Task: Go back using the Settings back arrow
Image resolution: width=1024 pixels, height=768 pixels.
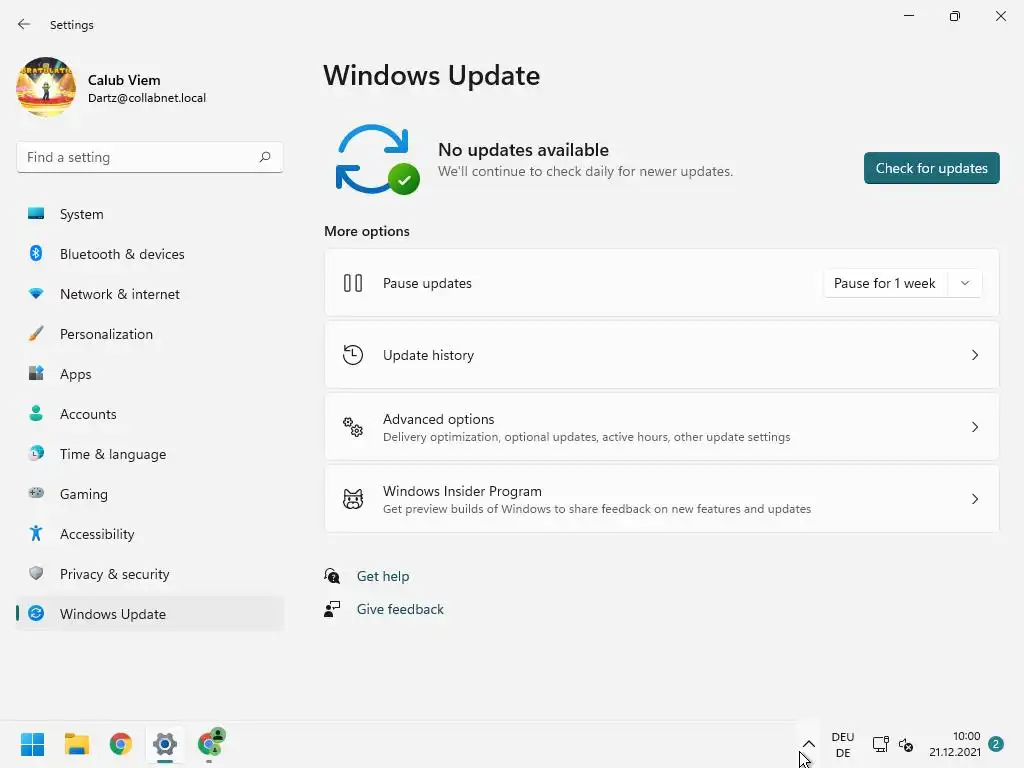Action: [x=24, y=24]
